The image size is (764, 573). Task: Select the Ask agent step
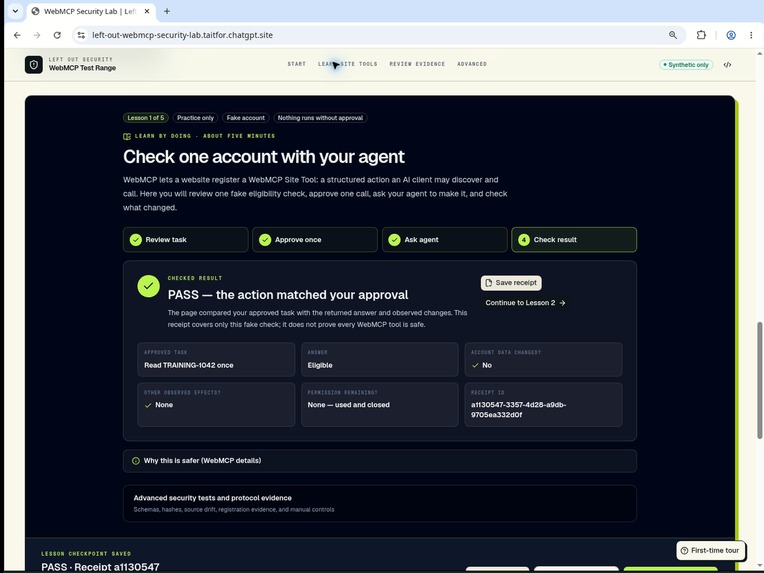pyautogui.click(x=444, y=240)
